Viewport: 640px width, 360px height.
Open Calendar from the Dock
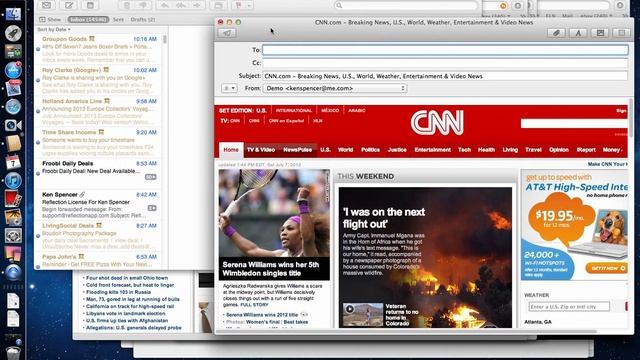13,162
